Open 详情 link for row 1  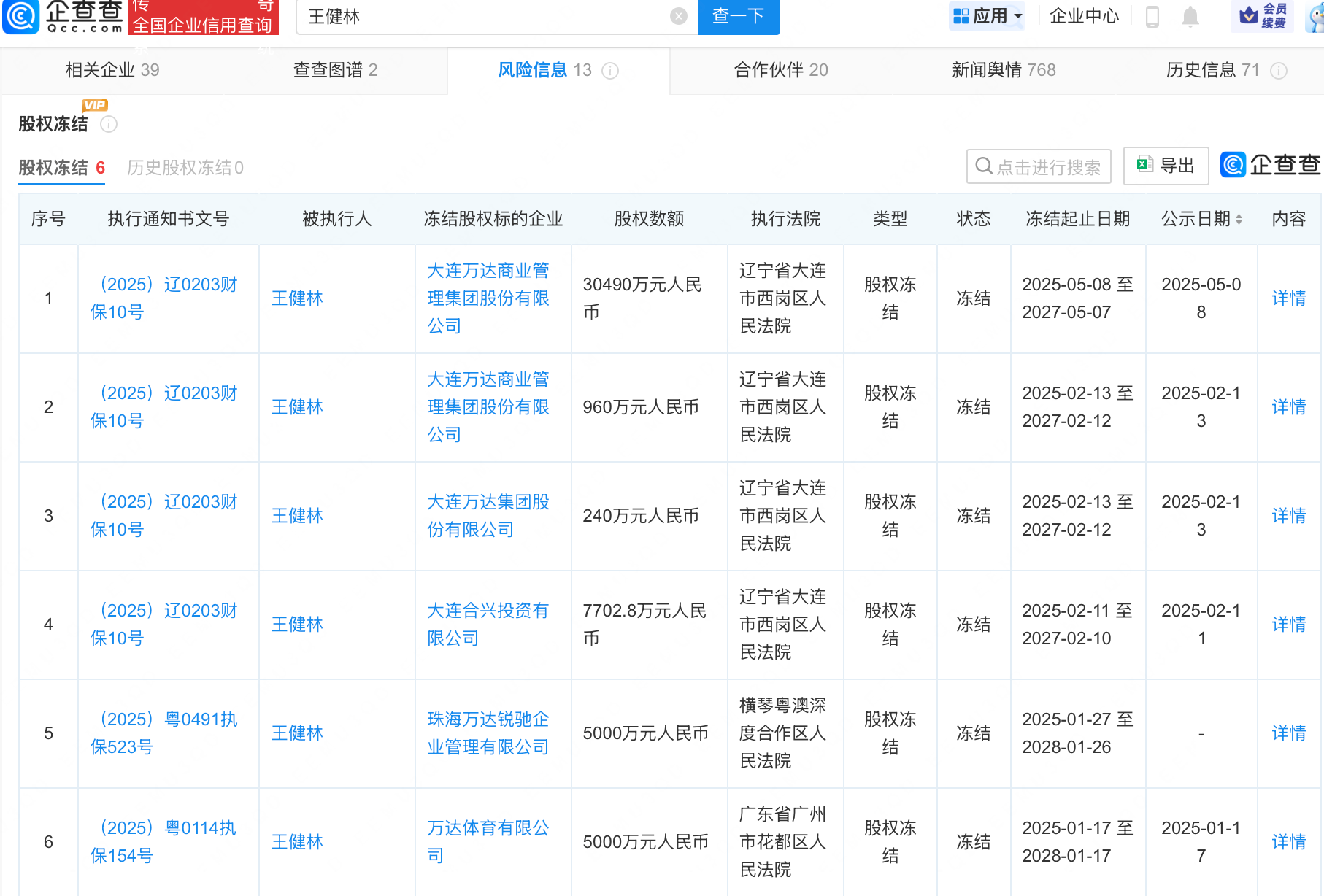1288,298
